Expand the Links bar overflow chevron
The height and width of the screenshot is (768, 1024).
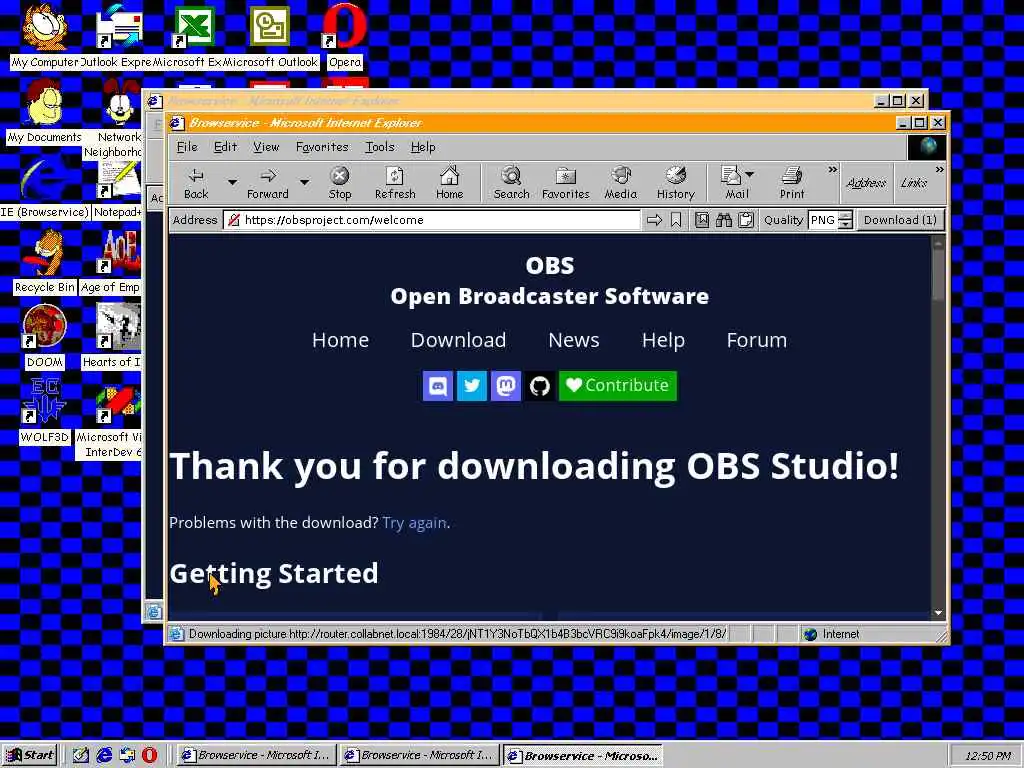tap(939, 170)
